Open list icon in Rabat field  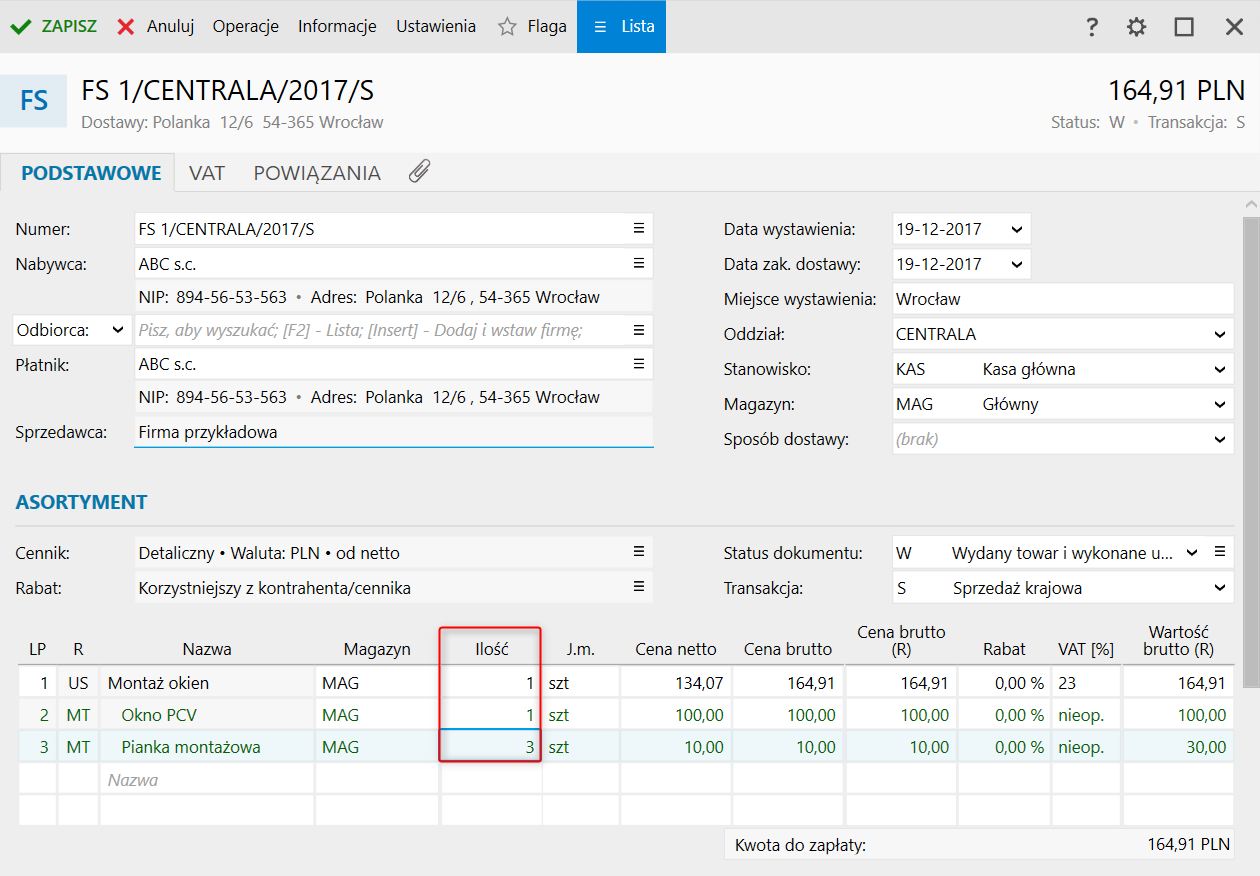click(638, 588)
